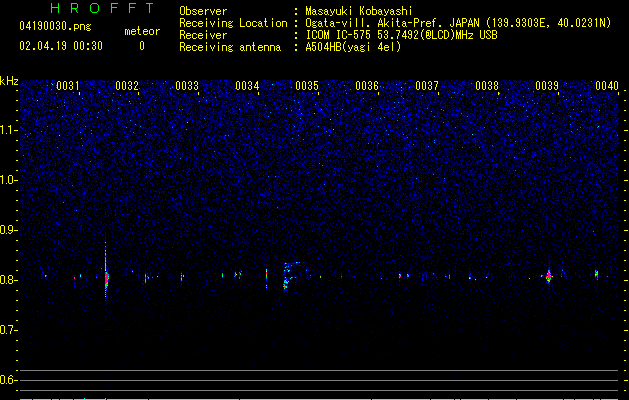Click the ICOM IC-575 receiver text
This screenshot has width=629, height=400.
coord(401,35)
